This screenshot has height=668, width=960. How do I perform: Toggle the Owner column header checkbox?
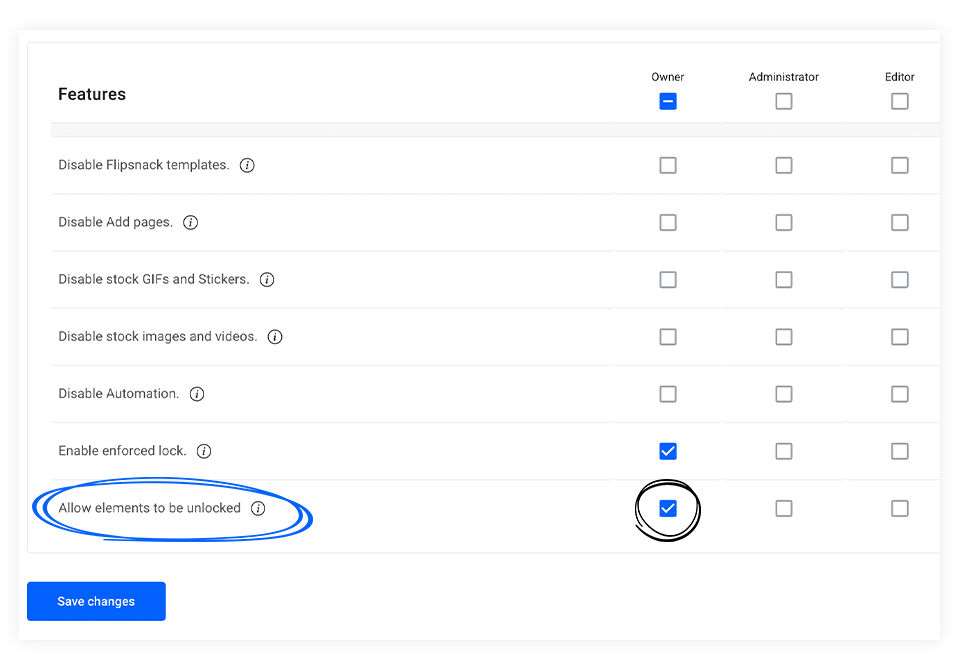pos(668,101)
